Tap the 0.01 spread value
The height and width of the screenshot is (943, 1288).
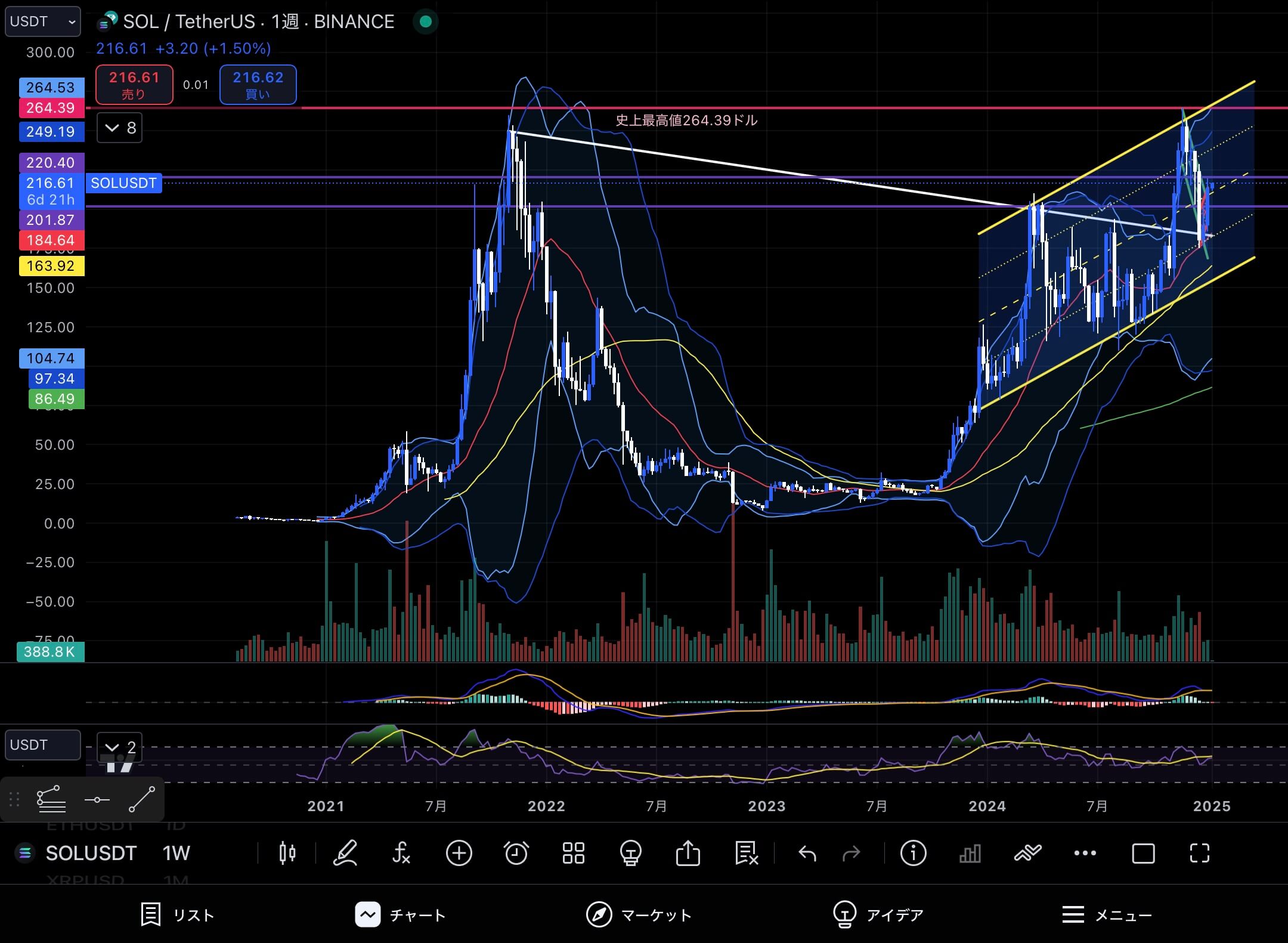(196, 85)
